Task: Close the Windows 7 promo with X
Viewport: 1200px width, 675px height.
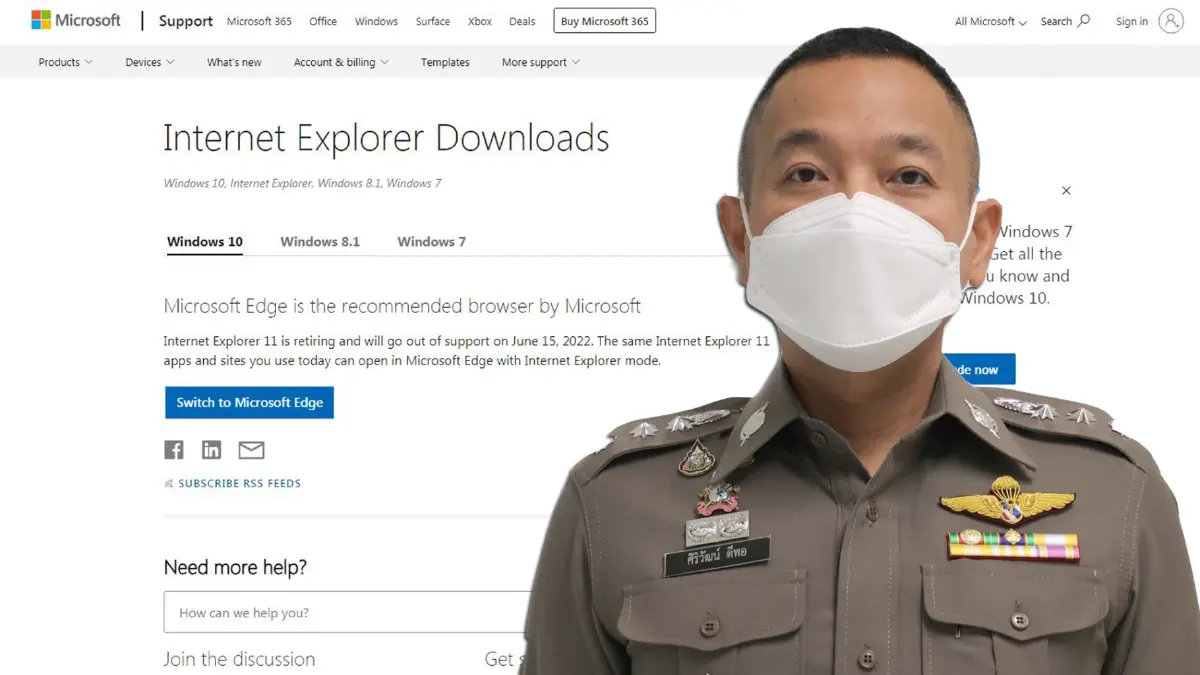Action: point(1066,190)
